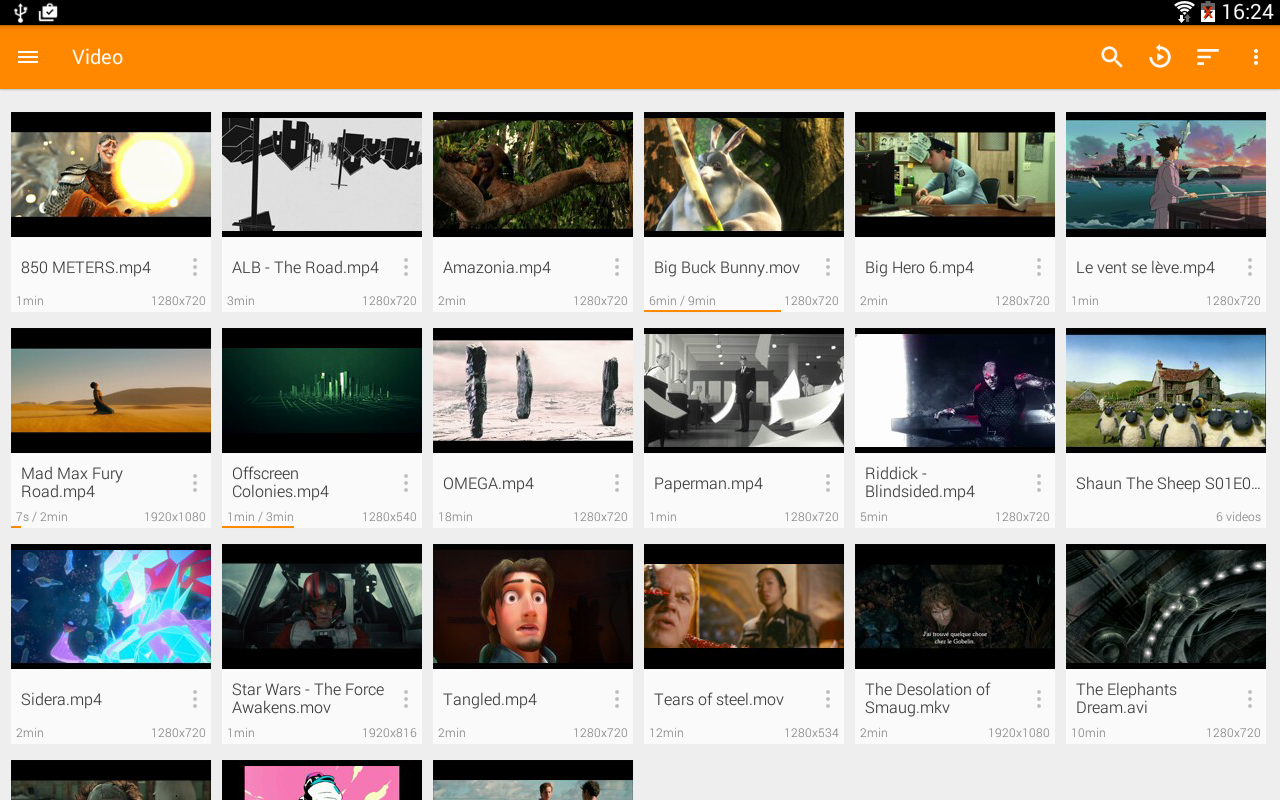Image resolution: width=1280 pixels, height=800 pixels.
Task: Play Star Wars - The Force Awakens.mov
Action: point(321,606)
